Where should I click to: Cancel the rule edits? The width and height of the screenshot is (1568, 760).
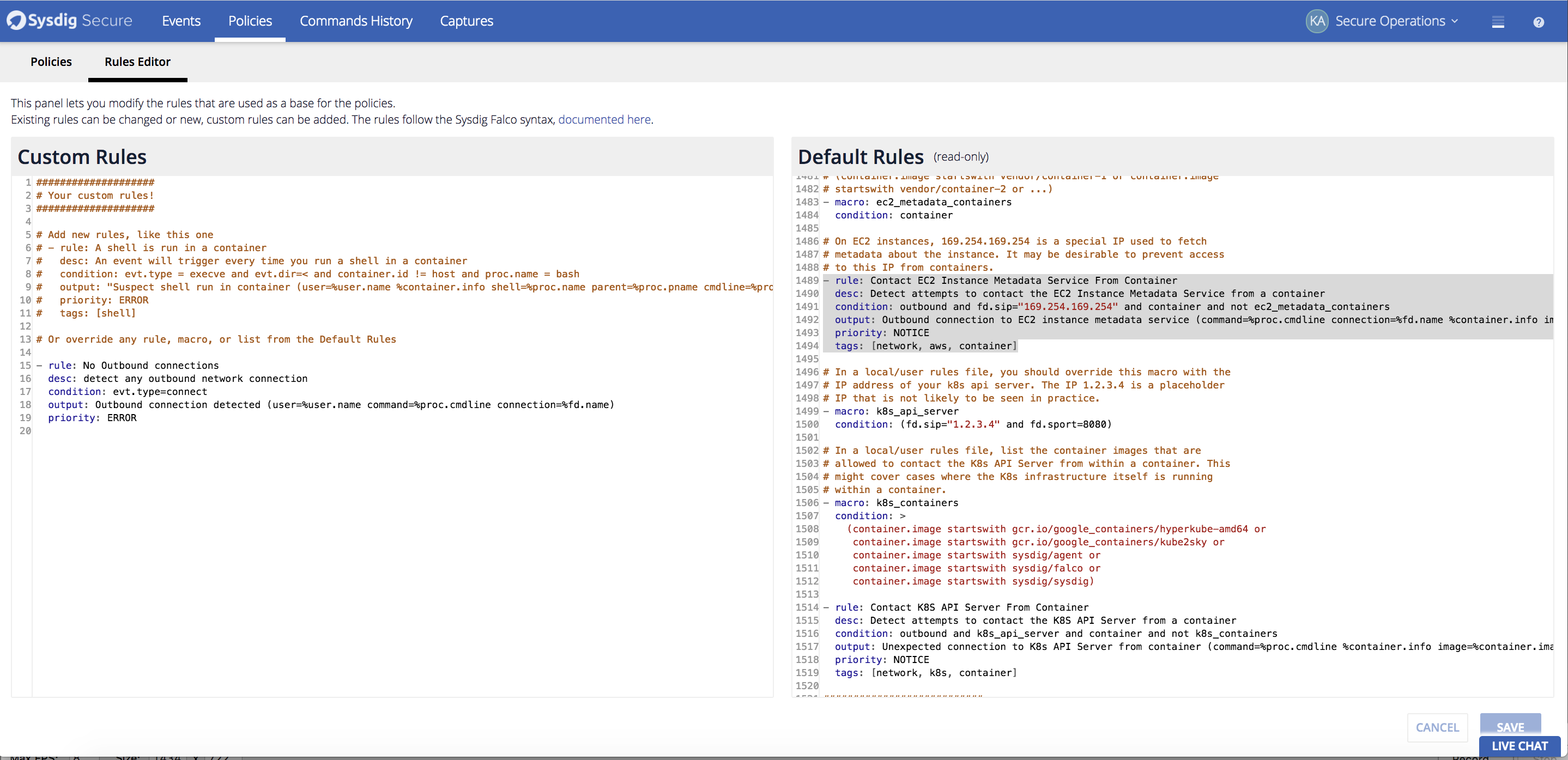[x=1437, y=727]
